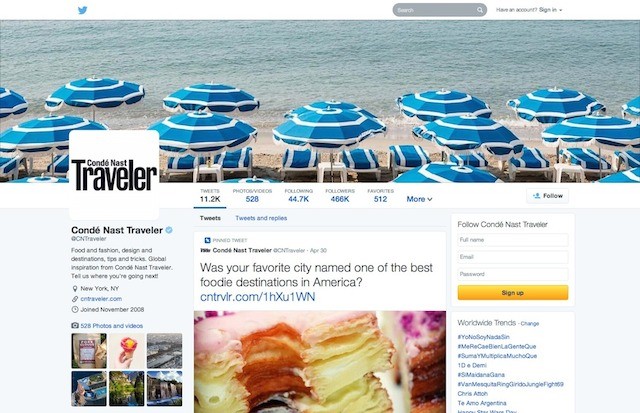Open the Followers 466K tab
The width and height of the screenshot is (640, 413).
[x=340, y=195]
